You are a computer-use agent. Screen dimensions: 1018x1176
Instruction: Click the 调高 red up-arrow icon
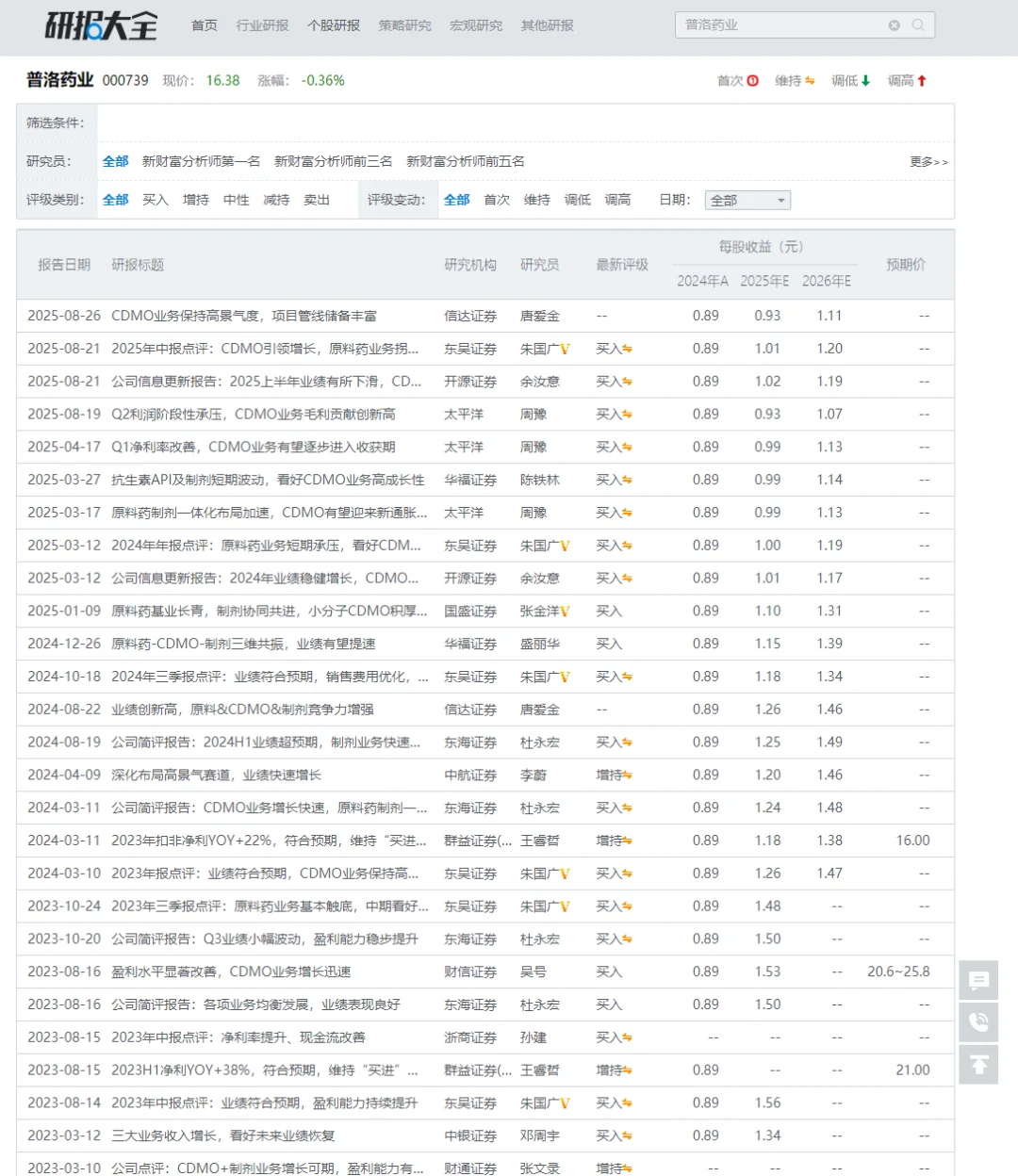921,81
